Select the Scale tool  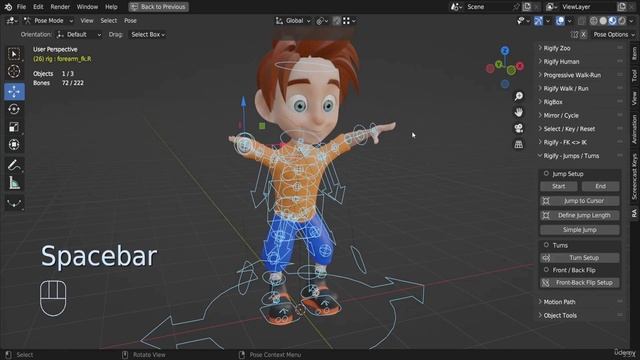pos(14,127)
